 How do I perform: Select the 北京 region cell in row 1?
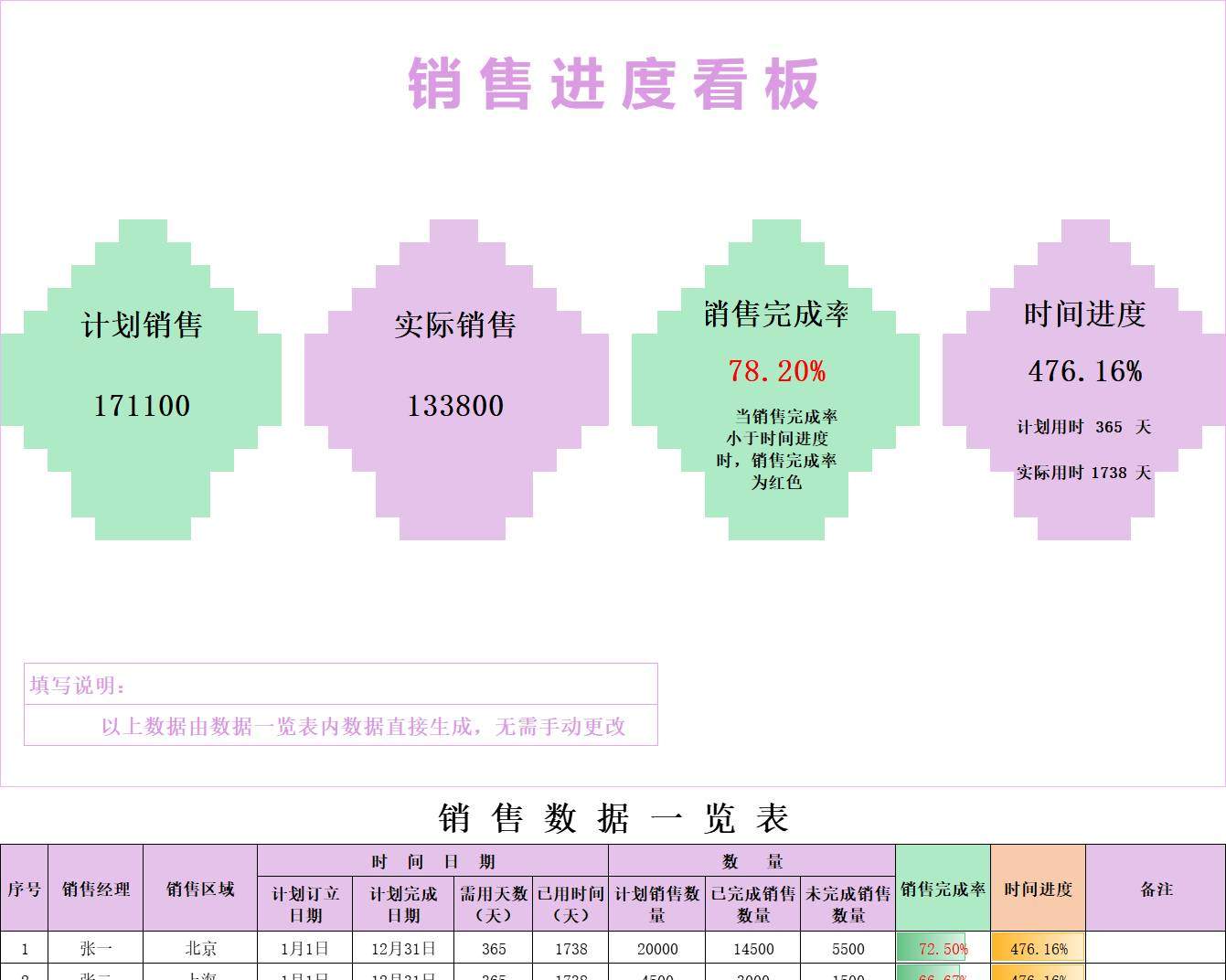click(200, 949)
